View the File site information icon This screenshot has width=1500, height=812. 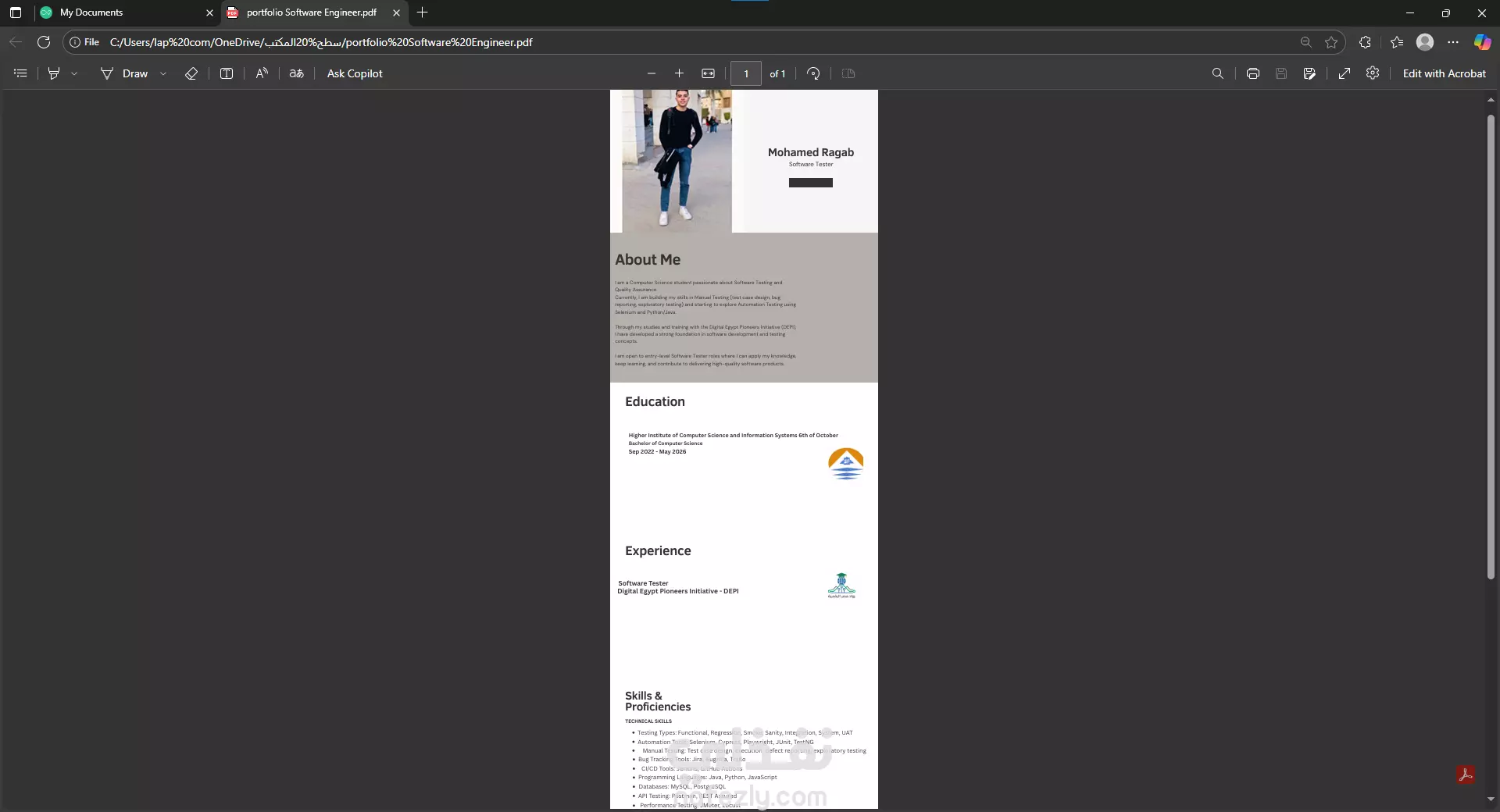[x=84, y=42]
